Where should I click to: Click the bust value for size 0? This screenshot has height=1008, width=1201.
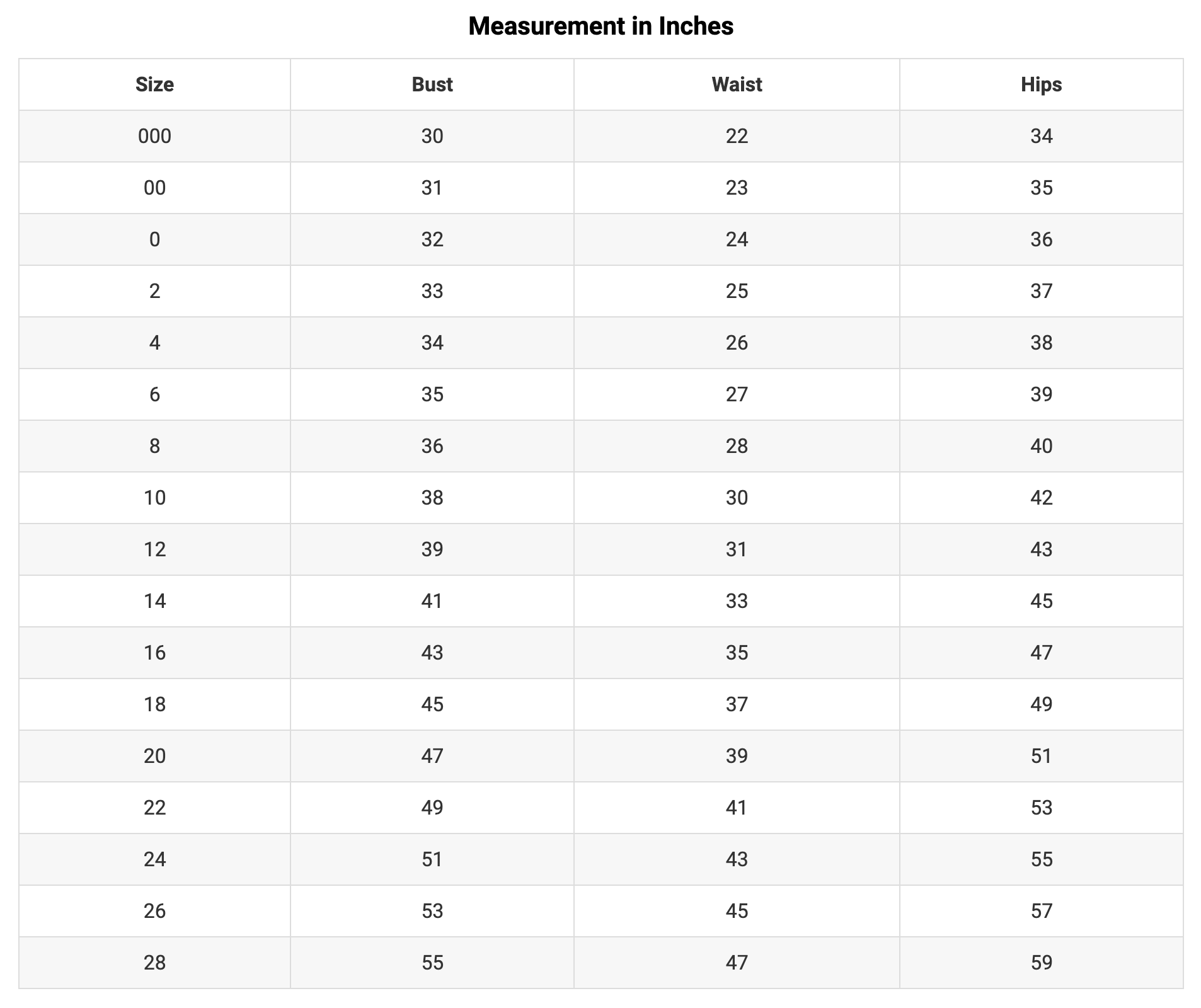click(x=432, y=239)
